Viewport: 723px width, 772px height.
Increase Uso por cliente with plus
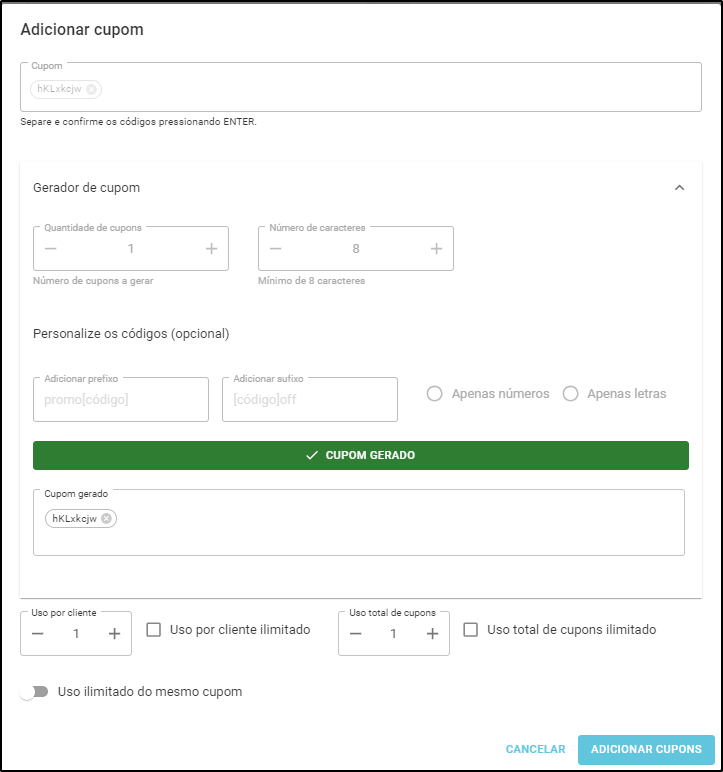coord(114,634)
